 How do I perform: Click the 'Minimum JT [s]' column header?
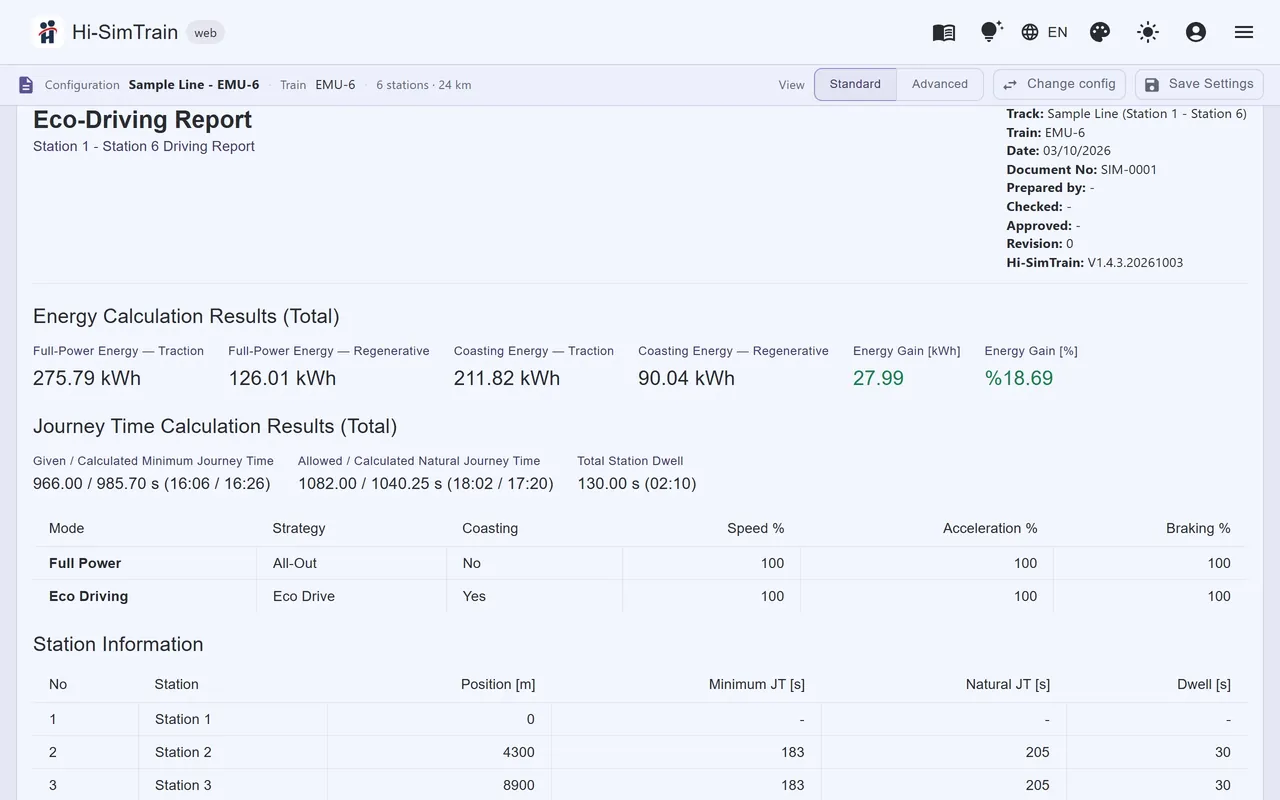pyautogui.click(x=757, y=684)
